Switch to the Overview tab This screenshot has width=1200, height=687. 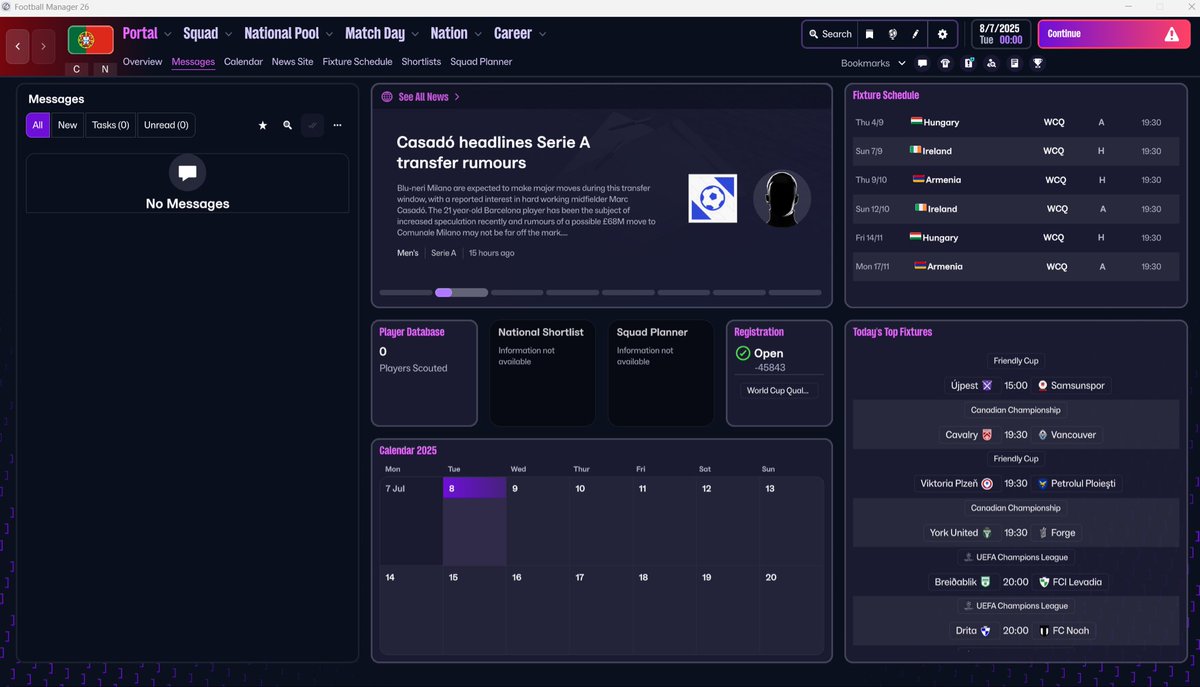click(142, 62)
